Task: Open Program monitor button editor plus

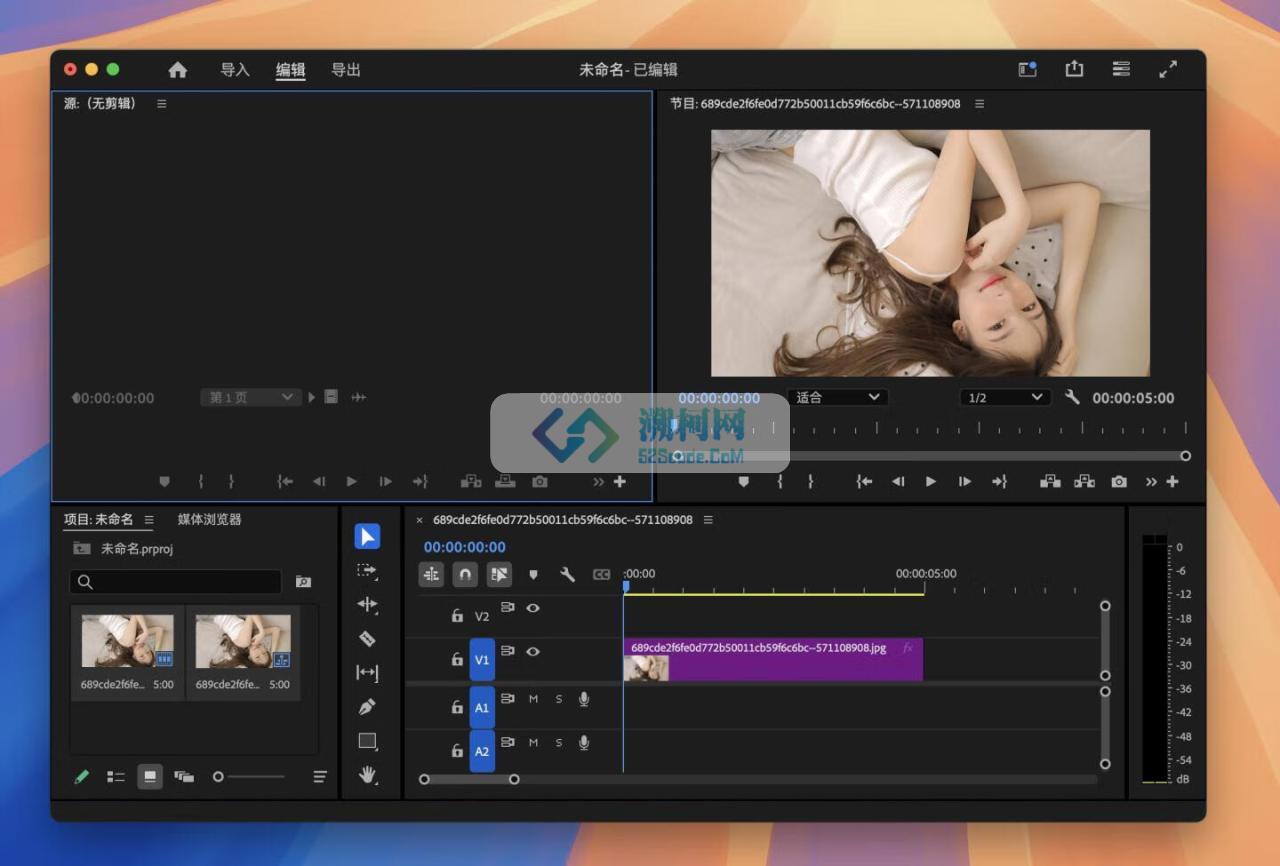Action: tap(1172, 481)
